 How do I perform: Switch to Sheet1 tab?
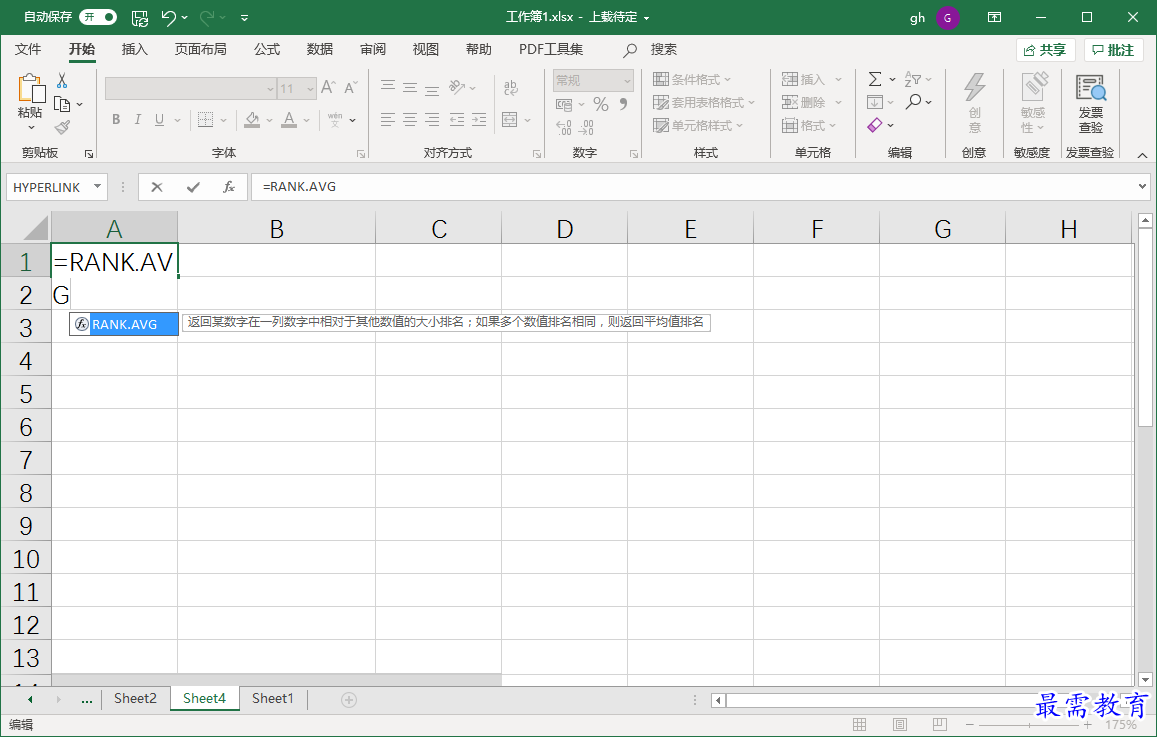point(272,699)
